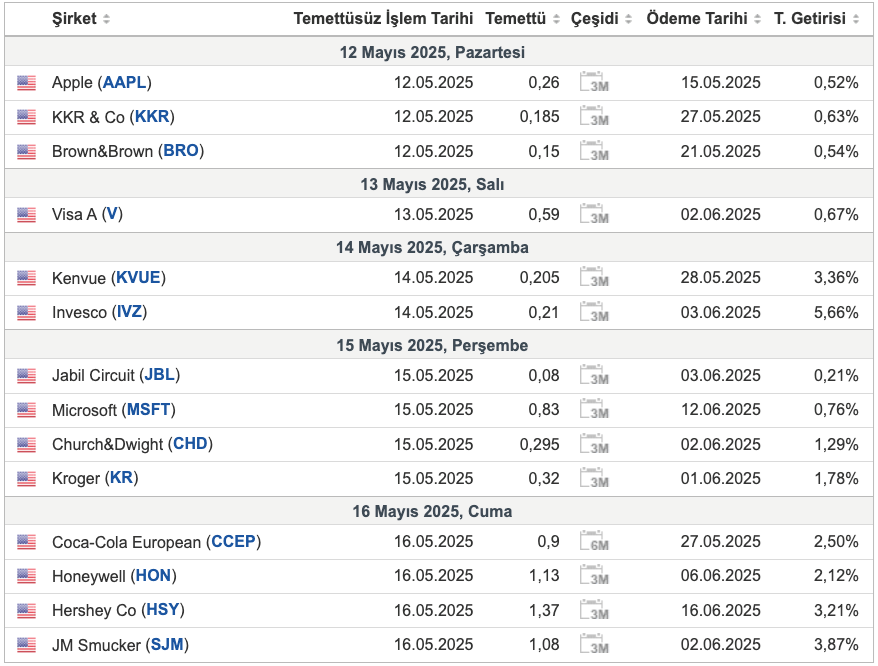Click the US flag icon beside Kroger
The image size is (878, 666).
point(26,479)
